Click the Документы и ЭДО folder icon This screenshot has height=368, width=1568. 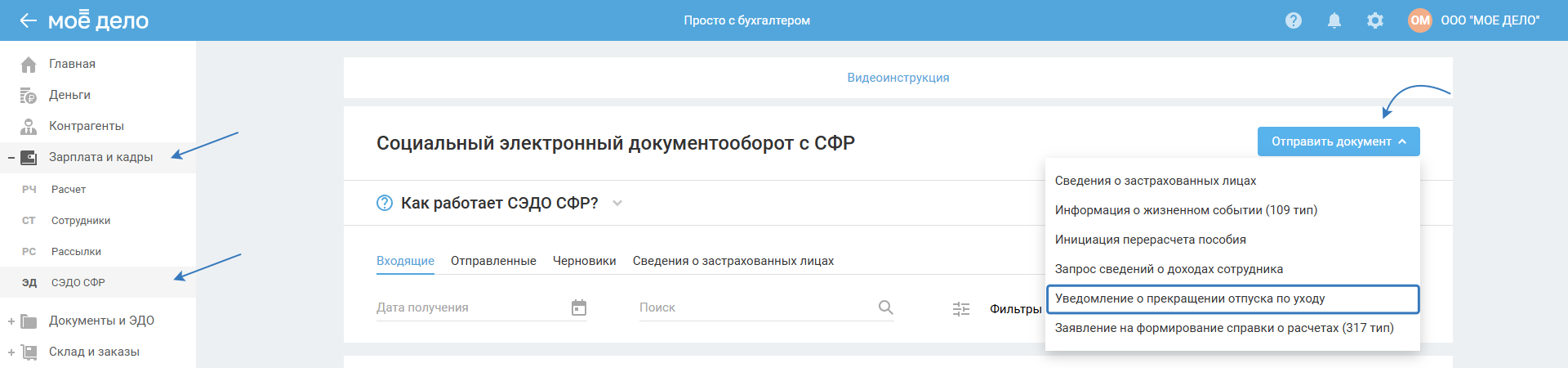coord(29,321)
